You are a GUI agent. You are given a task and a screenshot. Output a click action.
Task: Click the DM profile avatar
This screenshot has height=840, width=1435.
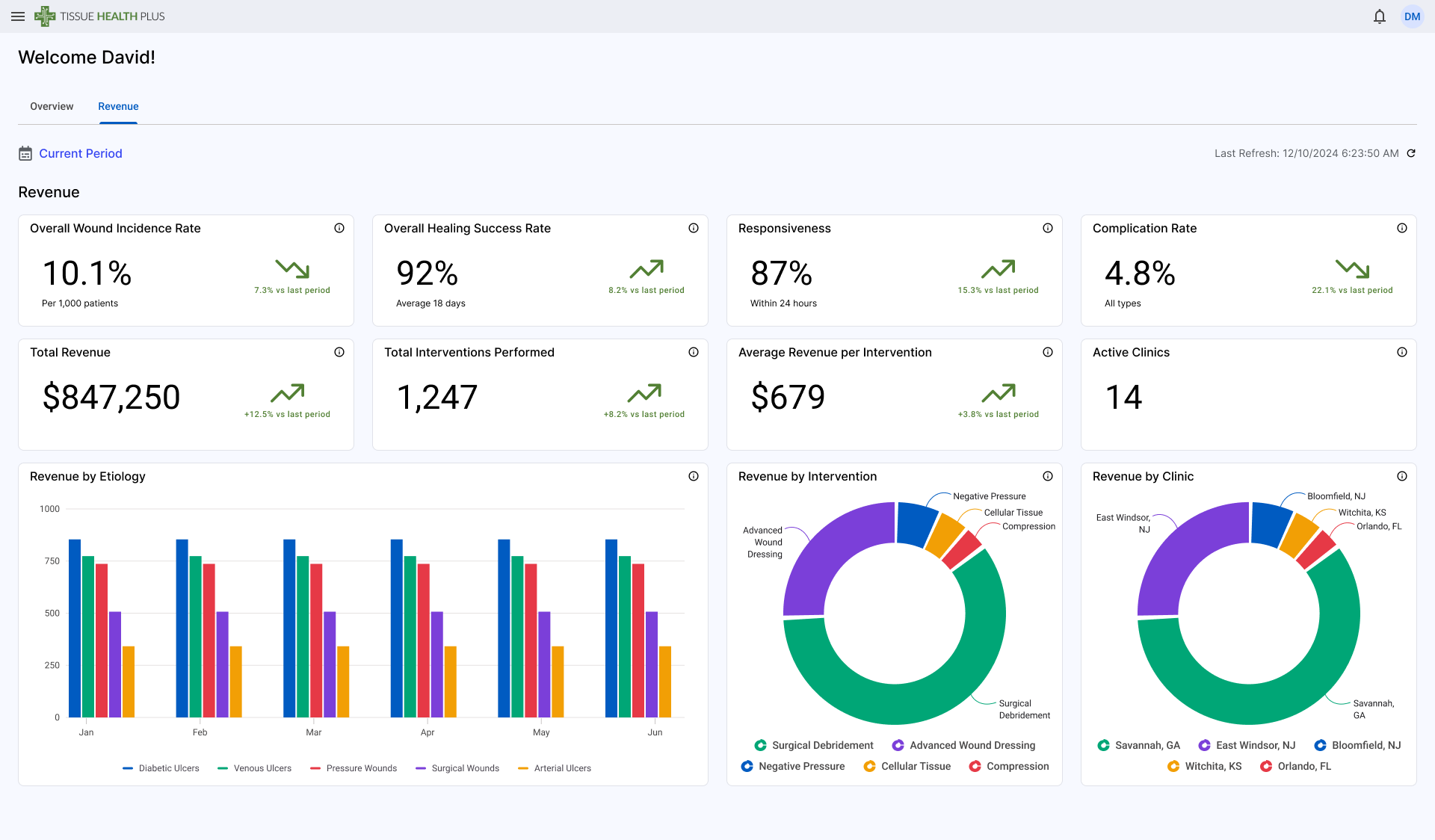[1412, 16]
